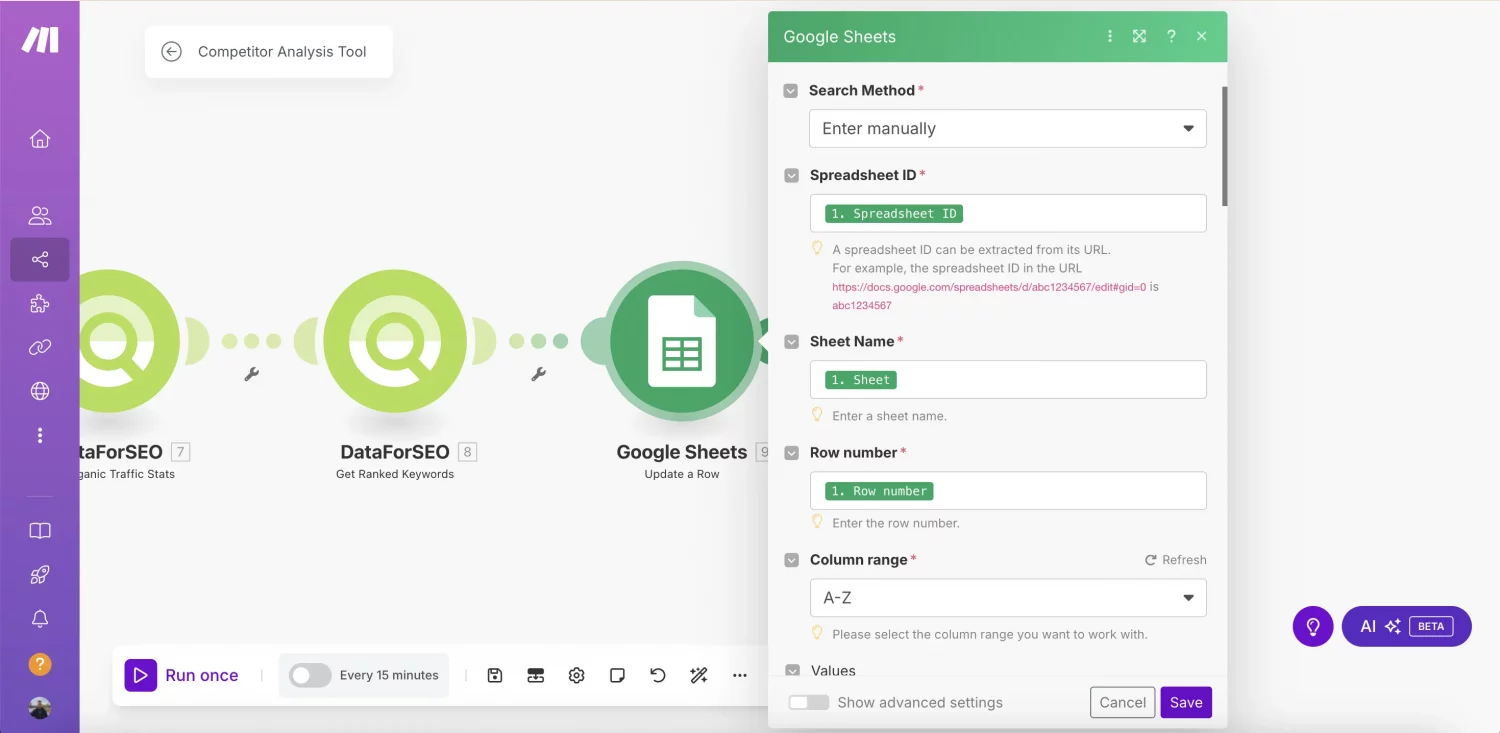Image resolution: width=1500 pixels, height=733 pixels.
Task: Open Templates puzzle icon in sidebar
Action: tap(40, 304)
